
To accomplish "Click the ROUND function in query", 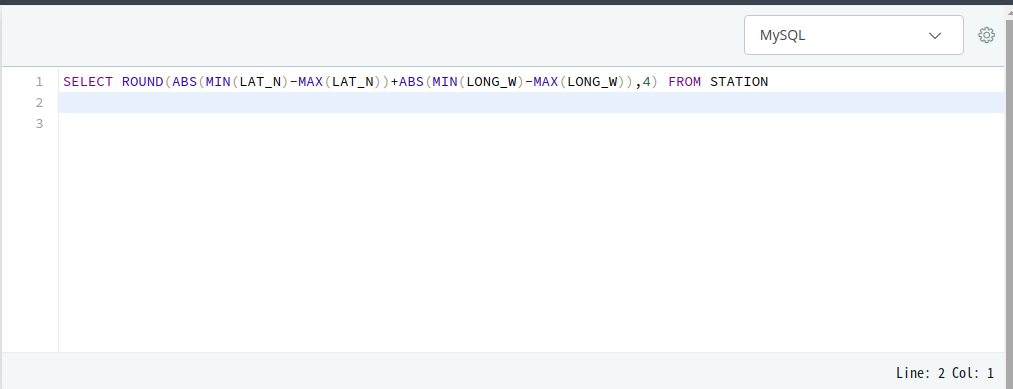I will (143, 82).
